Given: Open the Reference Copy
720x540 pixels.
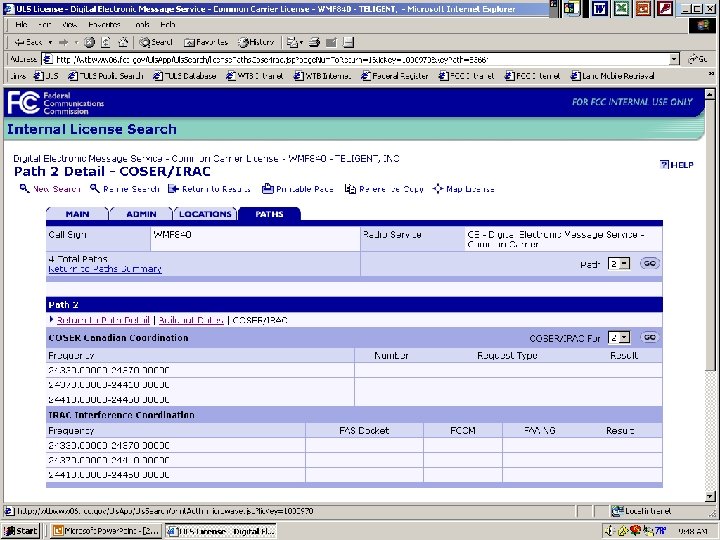Looking at the screenshot, I should pos(384,189).
